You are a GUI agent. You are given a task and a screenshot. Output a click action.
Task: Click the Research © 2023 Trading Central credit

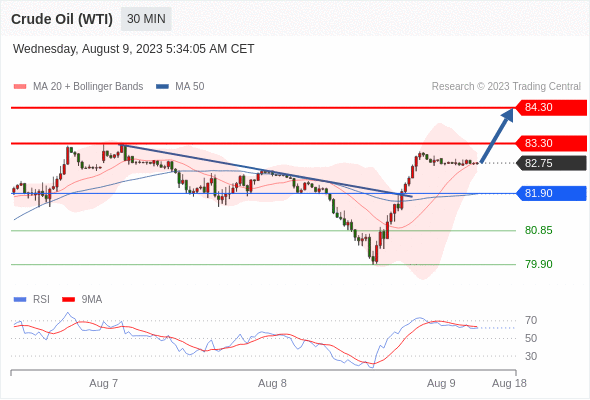(506, 87)
